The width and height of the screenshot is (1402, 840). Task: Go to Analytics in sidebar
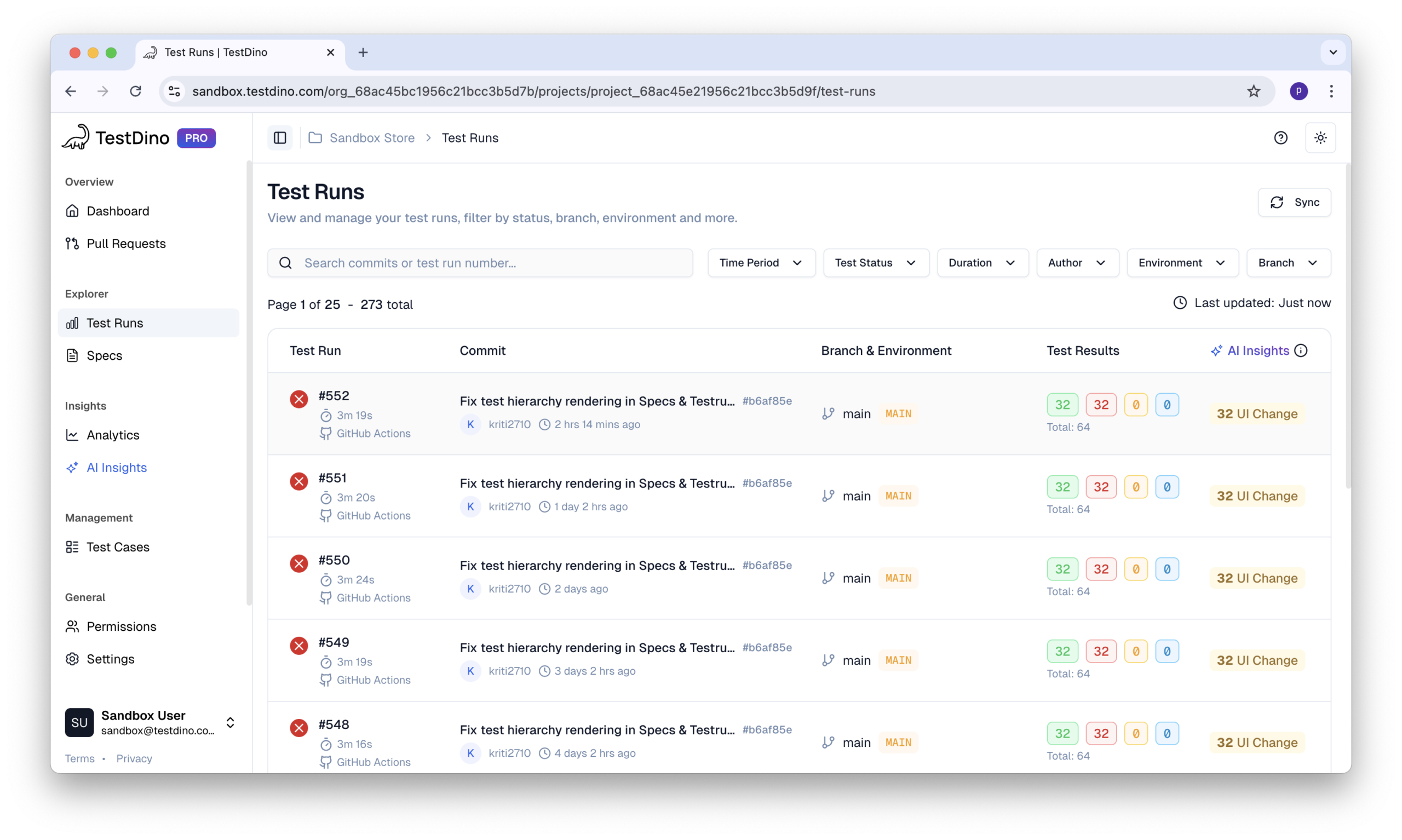113,435
